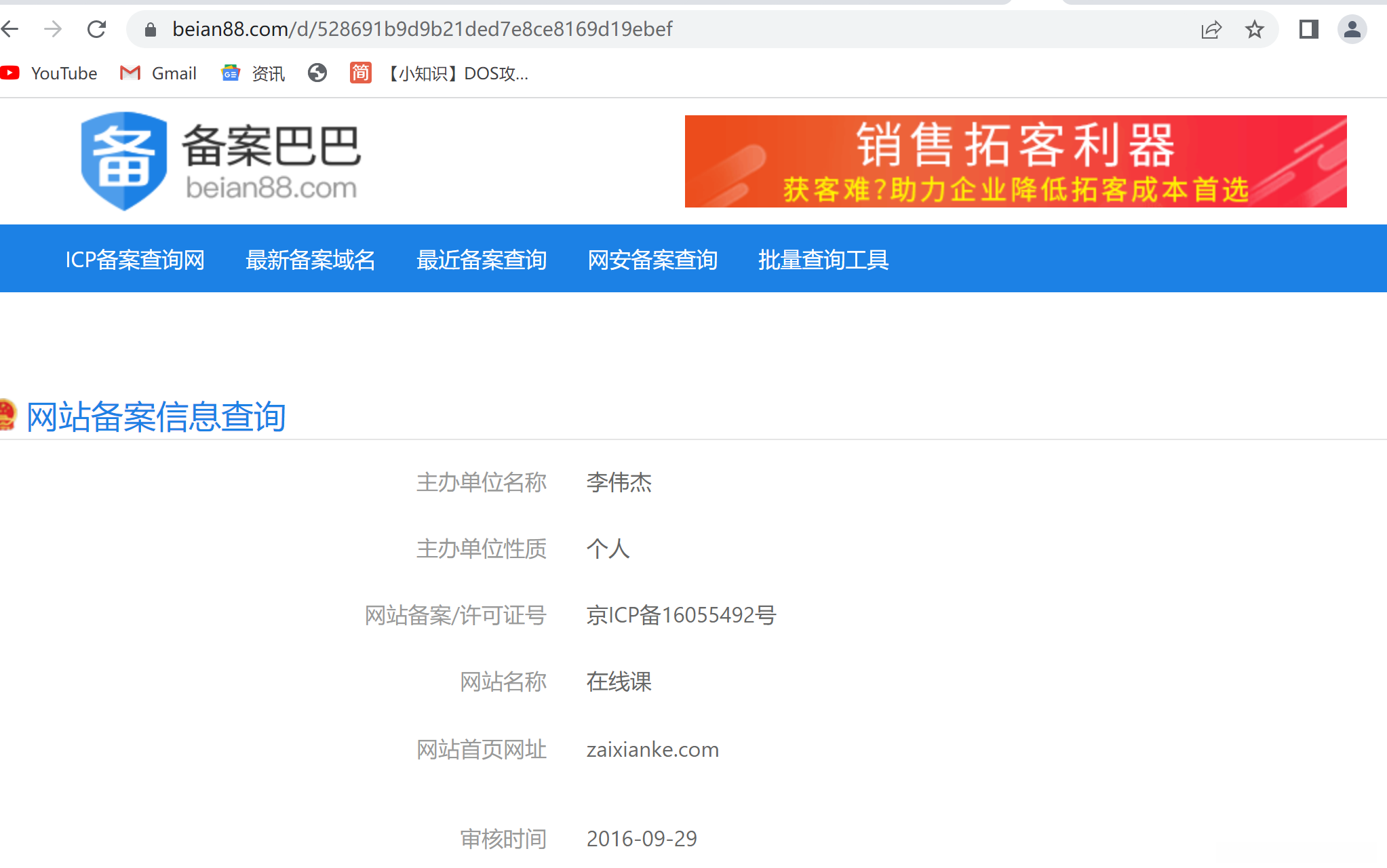Select the ICP备案查询网 menu item
Image resolution: width=1387 pixels, height=868 pixels.
point(135,260)
